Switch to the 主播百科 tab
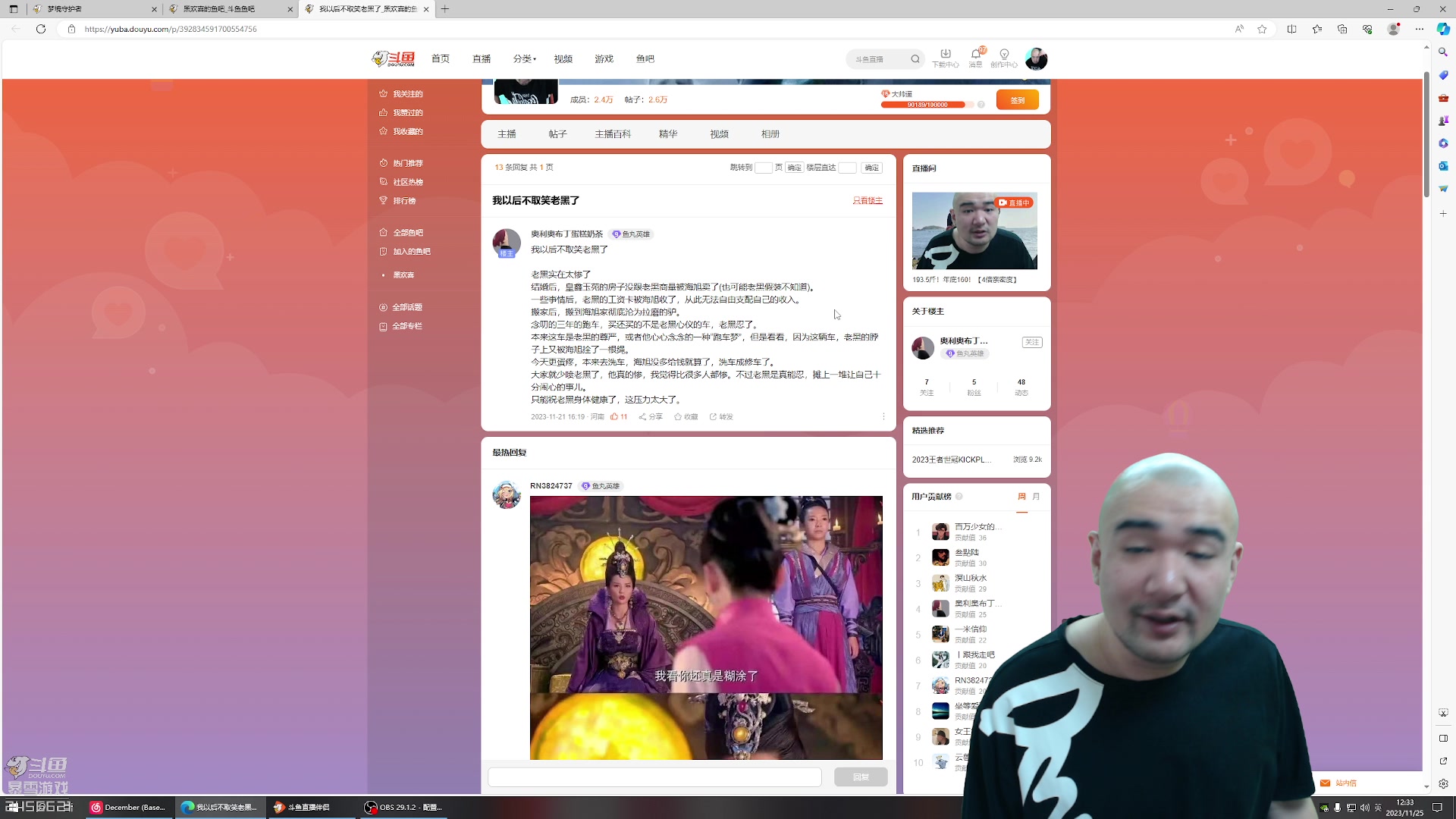Image resolution: width=1456 pixels, height=819 pixels. click(613, 134)
